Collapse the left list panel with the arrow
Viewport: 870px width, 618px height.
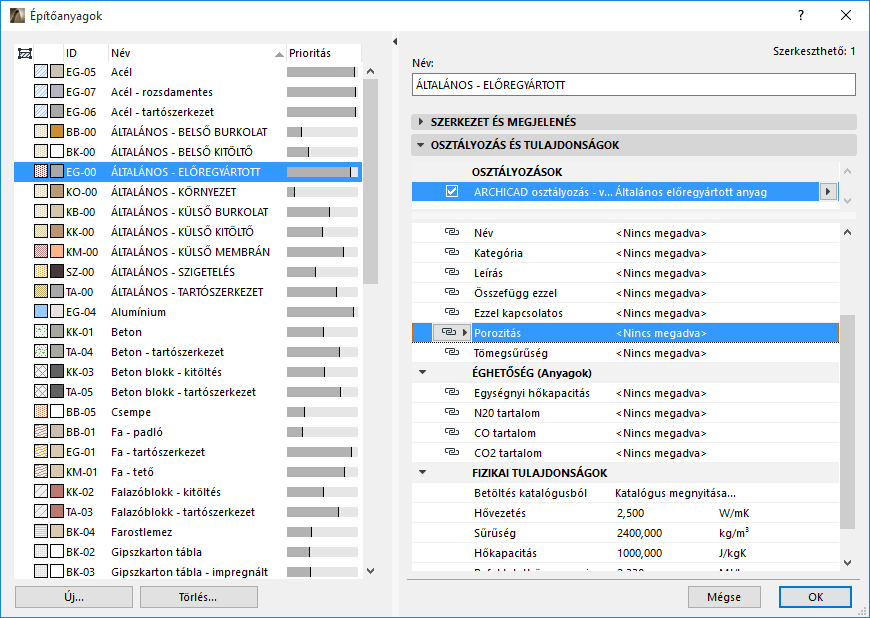click(x=395, y=42)
